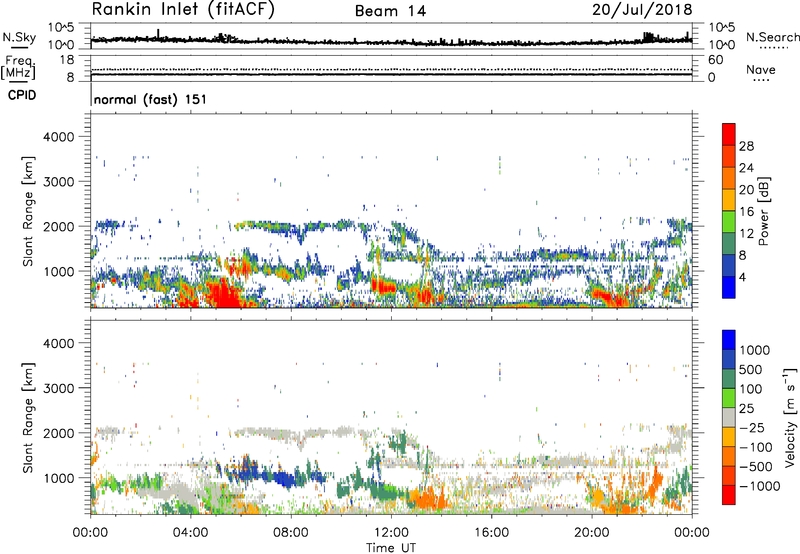This screenshot has height=554, width=800.
Task: Click 'Slant Range [km]' label of velocity panel
Action: tap(28, 417)
